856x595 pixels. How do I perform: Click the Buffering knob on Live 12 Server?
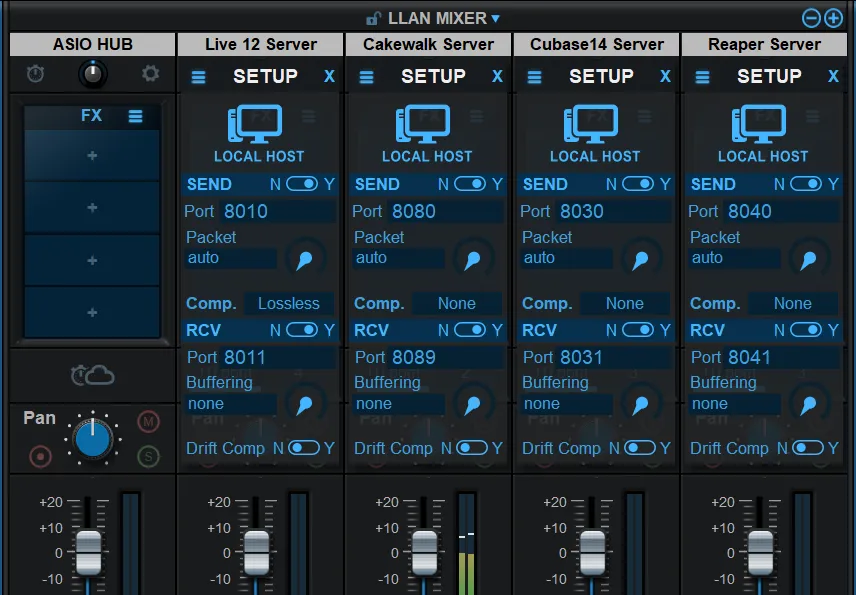click(x=306, y=403)
